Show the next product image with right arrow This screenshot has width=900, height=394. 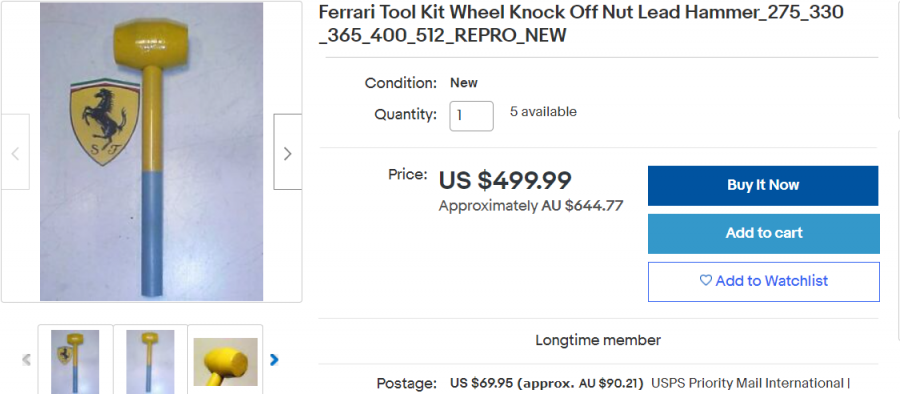(288, 152)
